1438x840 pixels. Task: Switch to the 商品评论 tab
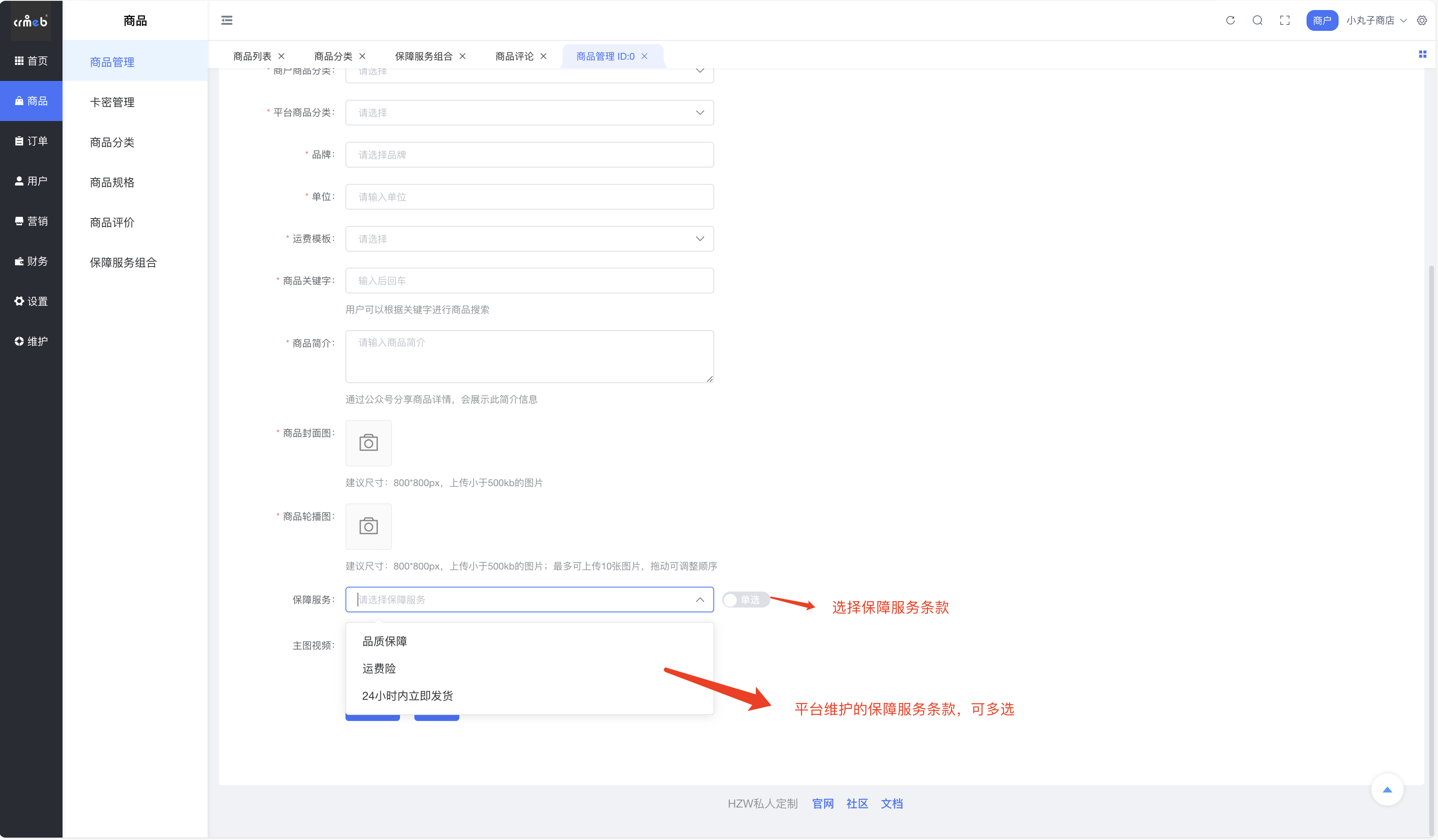coord(514,56)
